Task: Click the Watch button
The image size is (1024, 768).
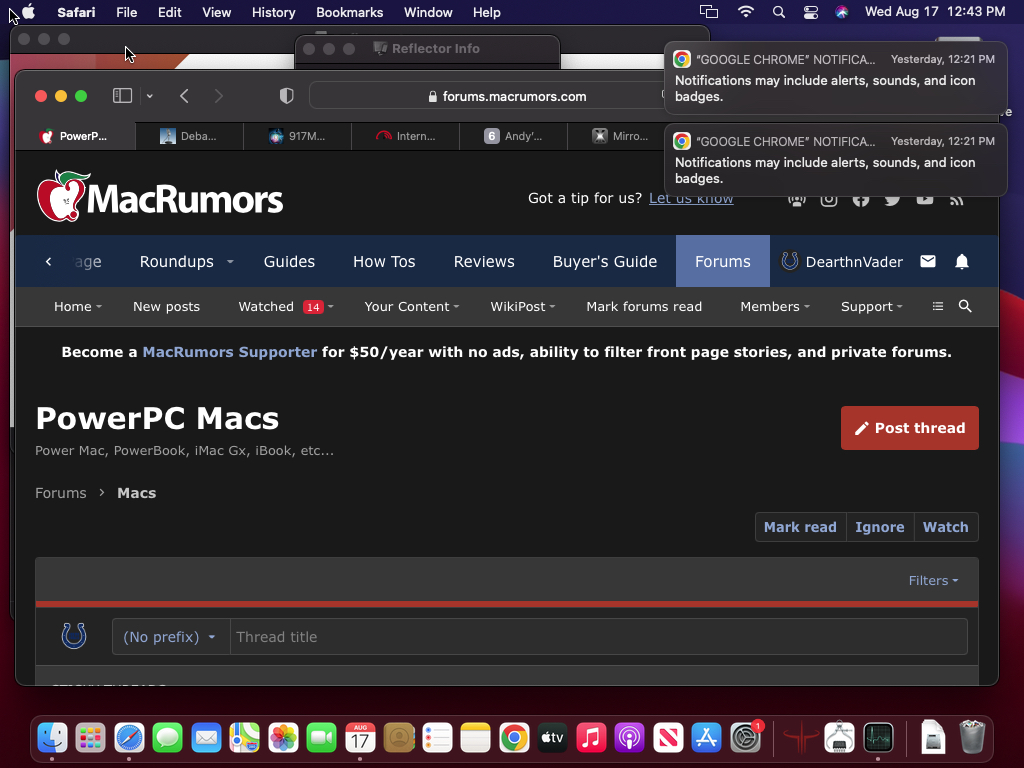Action: coord(946,527)
